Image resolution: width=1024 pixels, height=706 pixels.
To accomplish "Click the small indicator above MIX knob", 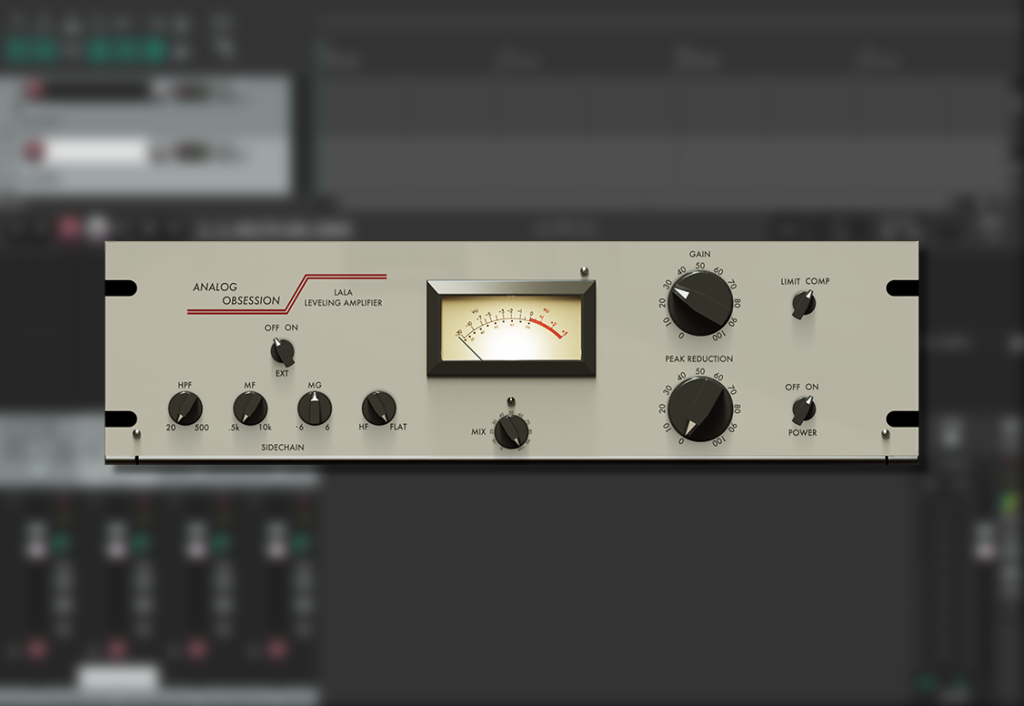I will point(511,401).
